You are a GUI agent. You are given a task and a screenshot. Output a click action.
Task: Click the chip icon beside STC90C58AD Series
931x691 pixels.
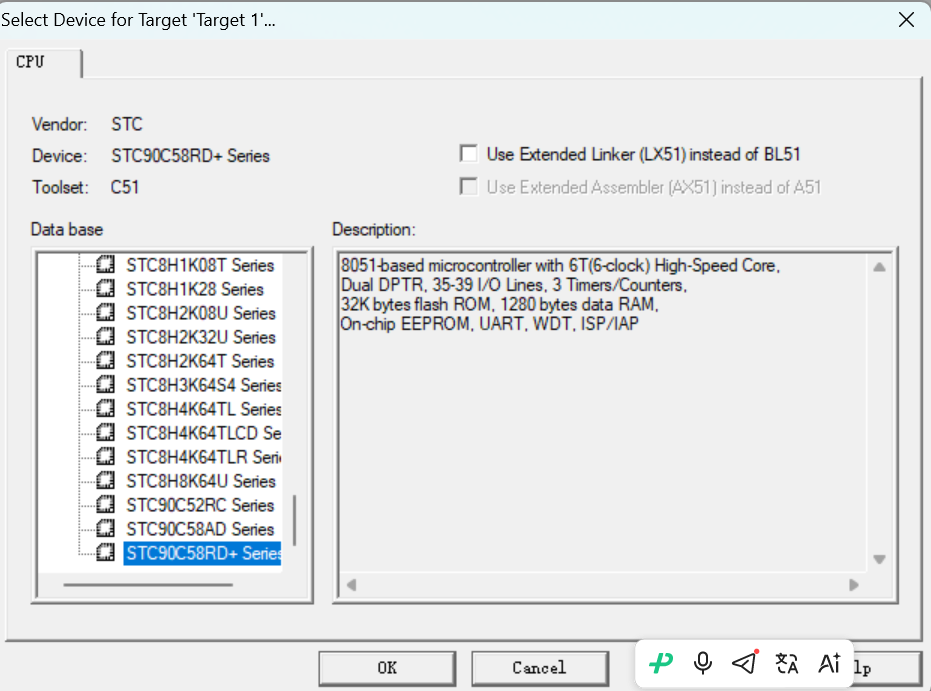(x=106, y=529)
